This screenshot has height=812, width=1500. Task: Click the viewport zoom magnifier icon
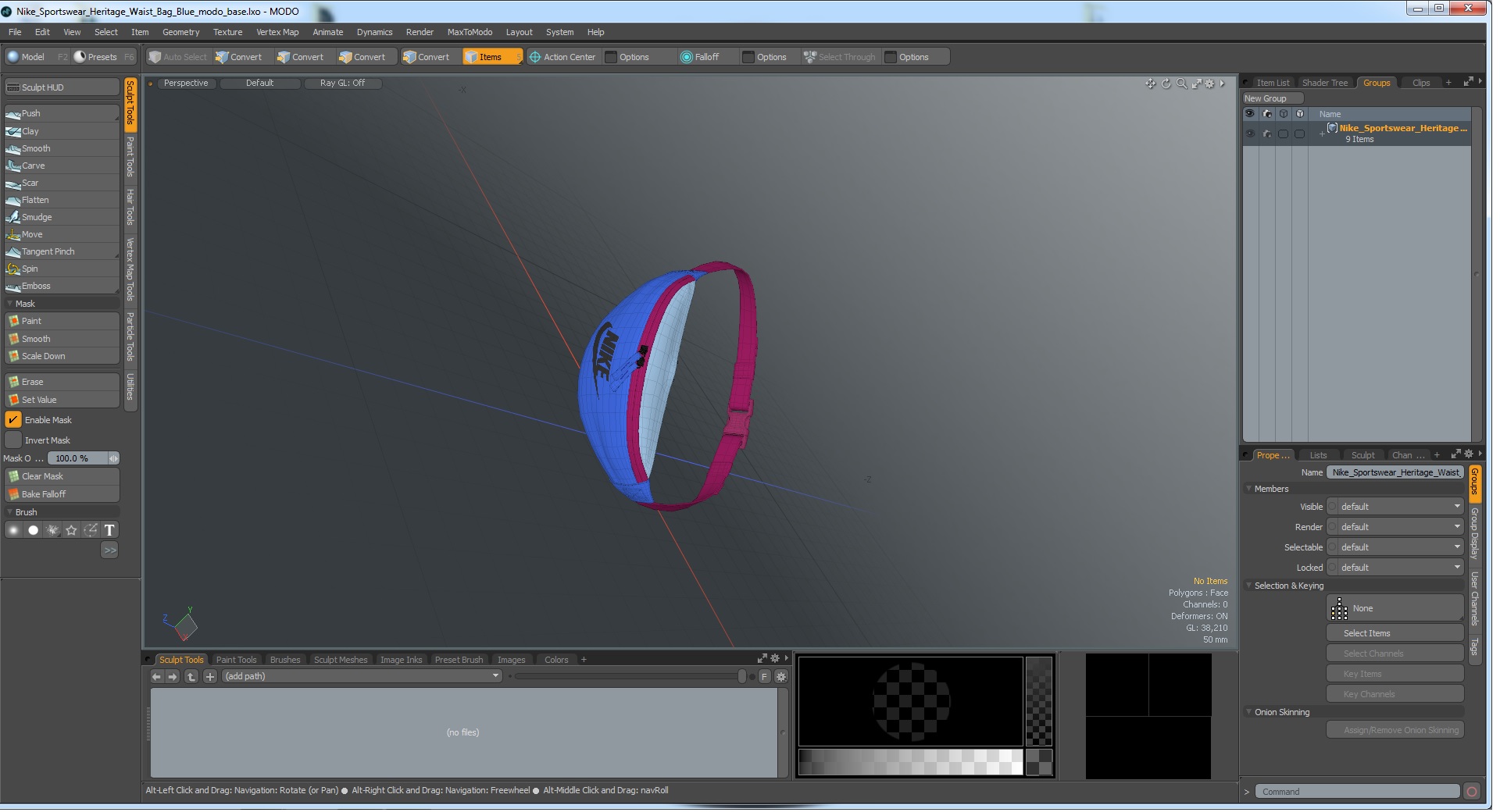coord(1181,84)
